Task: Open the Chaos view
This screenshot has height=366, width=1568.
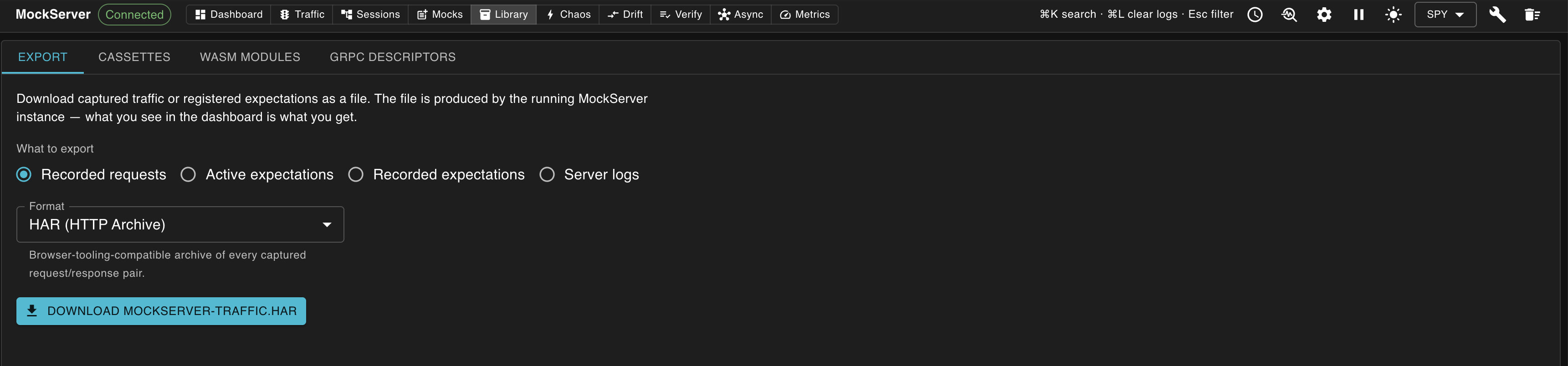Action: click(x=568, y=15)
